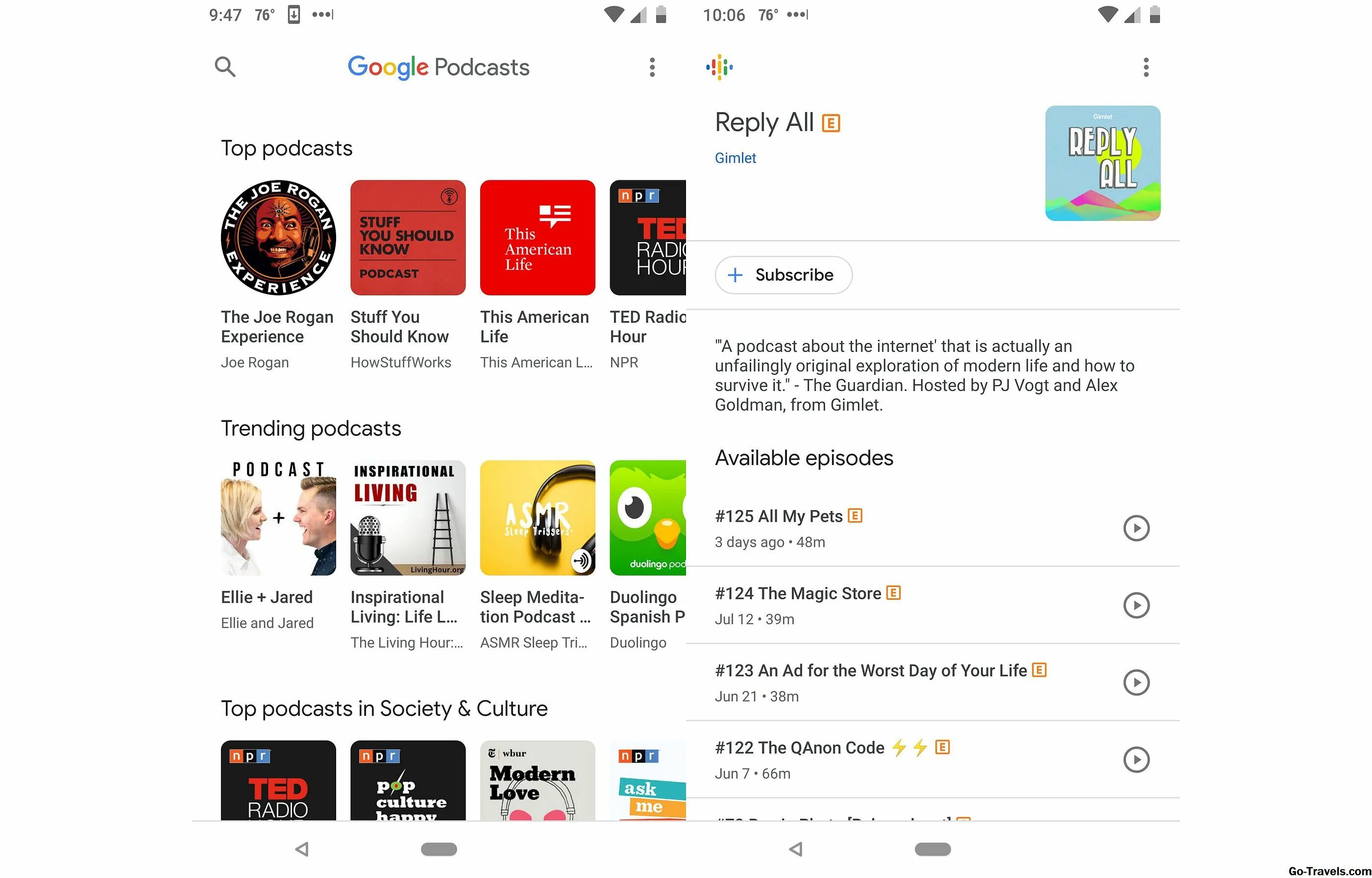Play #123 An Ad for the Worst Day
Screen dimensions: 1372x878
(1136, 683)
